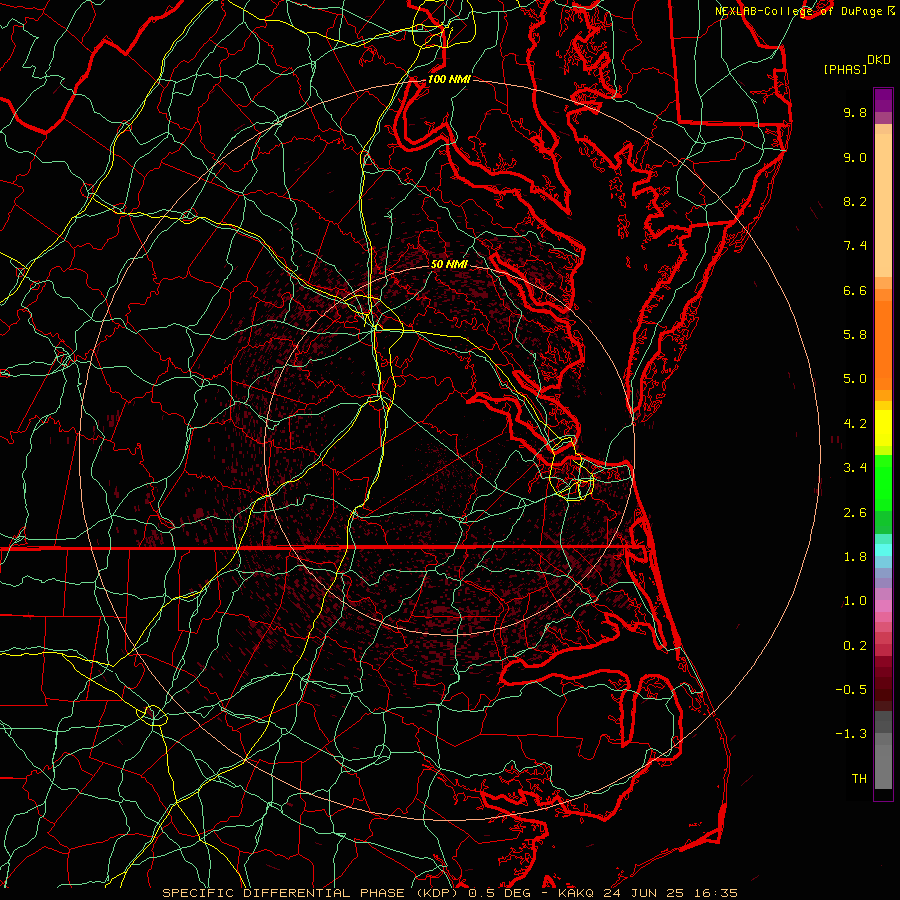
Task: Pick the purple band atop the color bar
Action: tap(883, 100)
